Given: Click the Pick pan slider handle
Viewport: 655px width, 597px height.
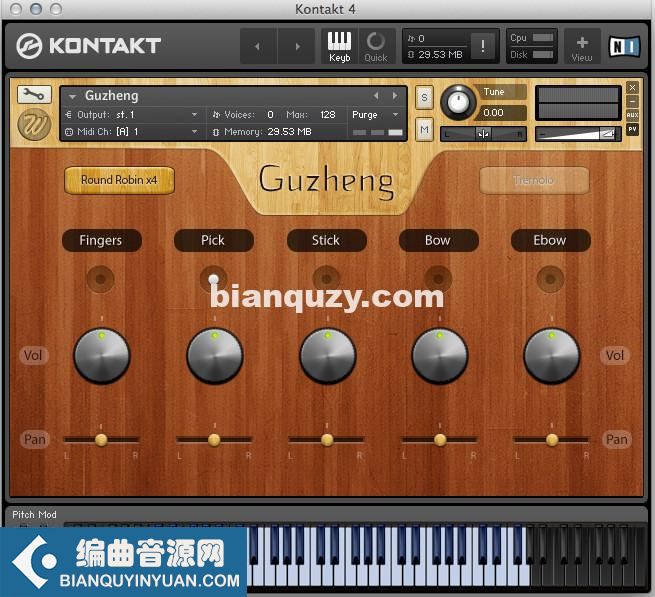Looking at the screenshot, I should tap(214, 439).
